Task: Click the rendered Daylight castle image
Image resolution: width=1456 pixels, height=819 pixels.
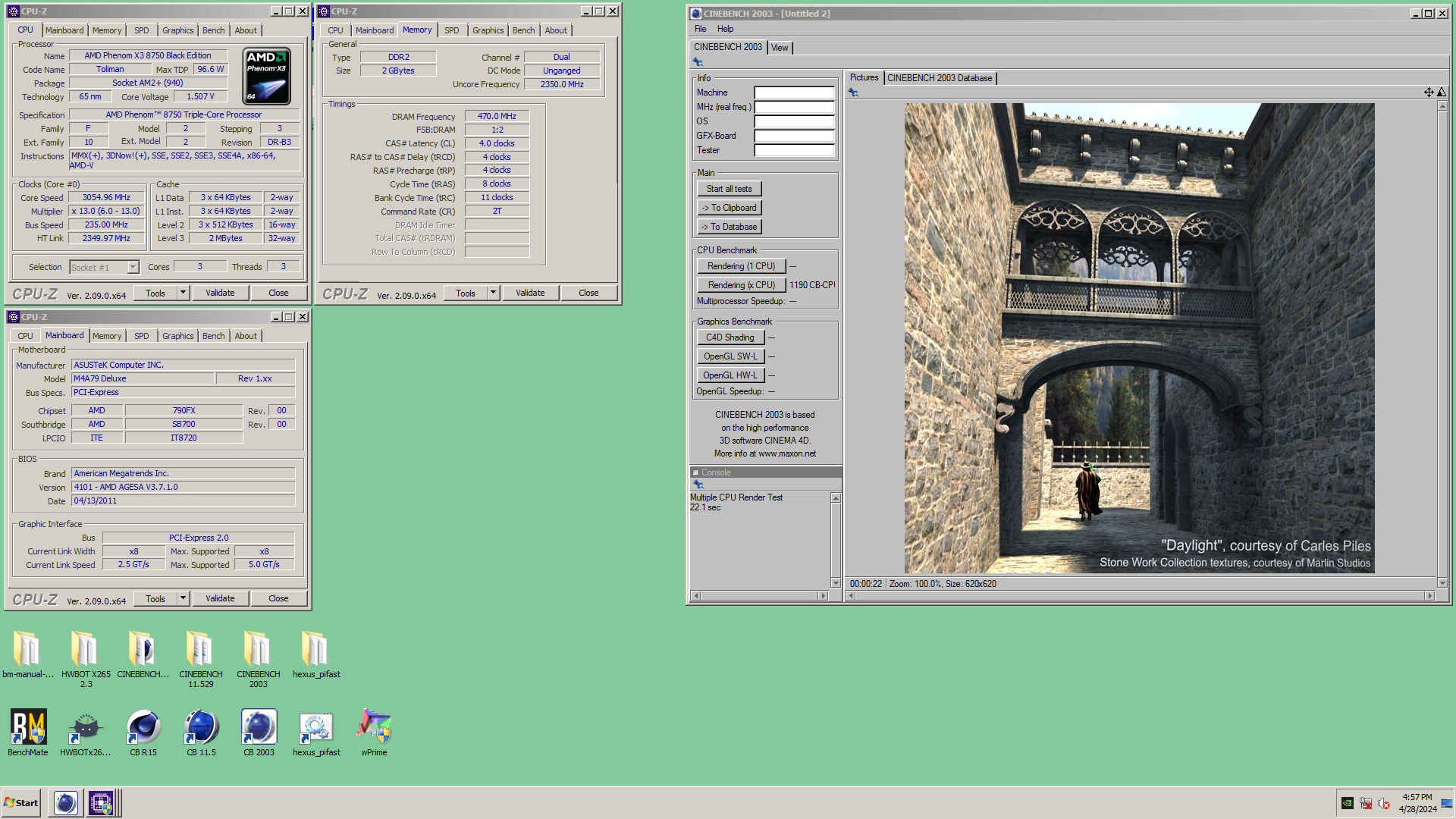Action: click(x=1139, y=338)
